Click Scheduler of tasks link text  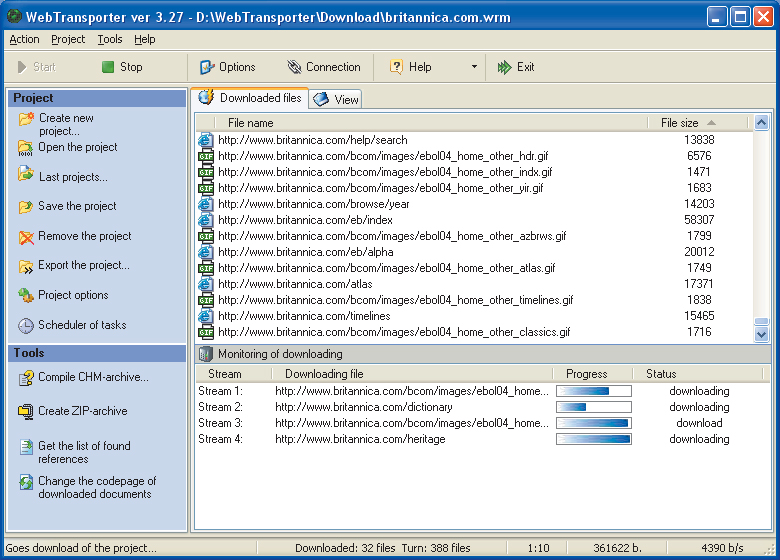click(x=82, y=325)
